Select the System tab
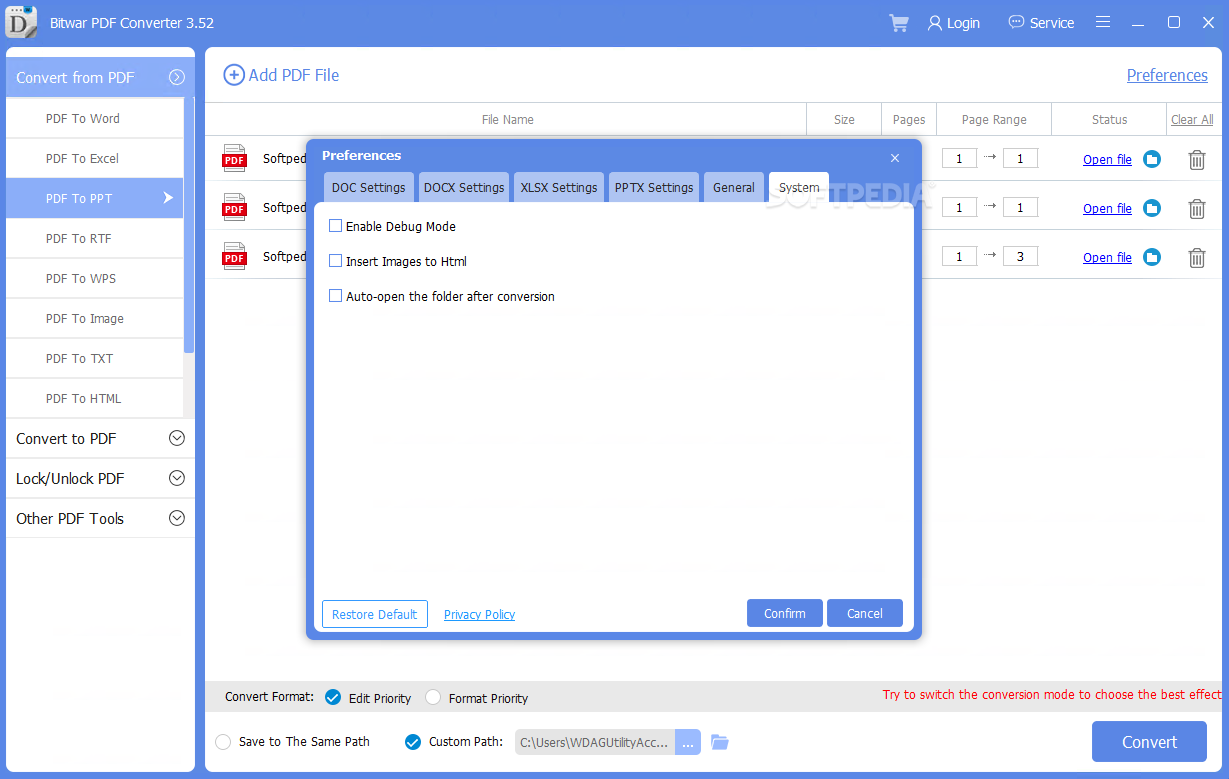 799,187
